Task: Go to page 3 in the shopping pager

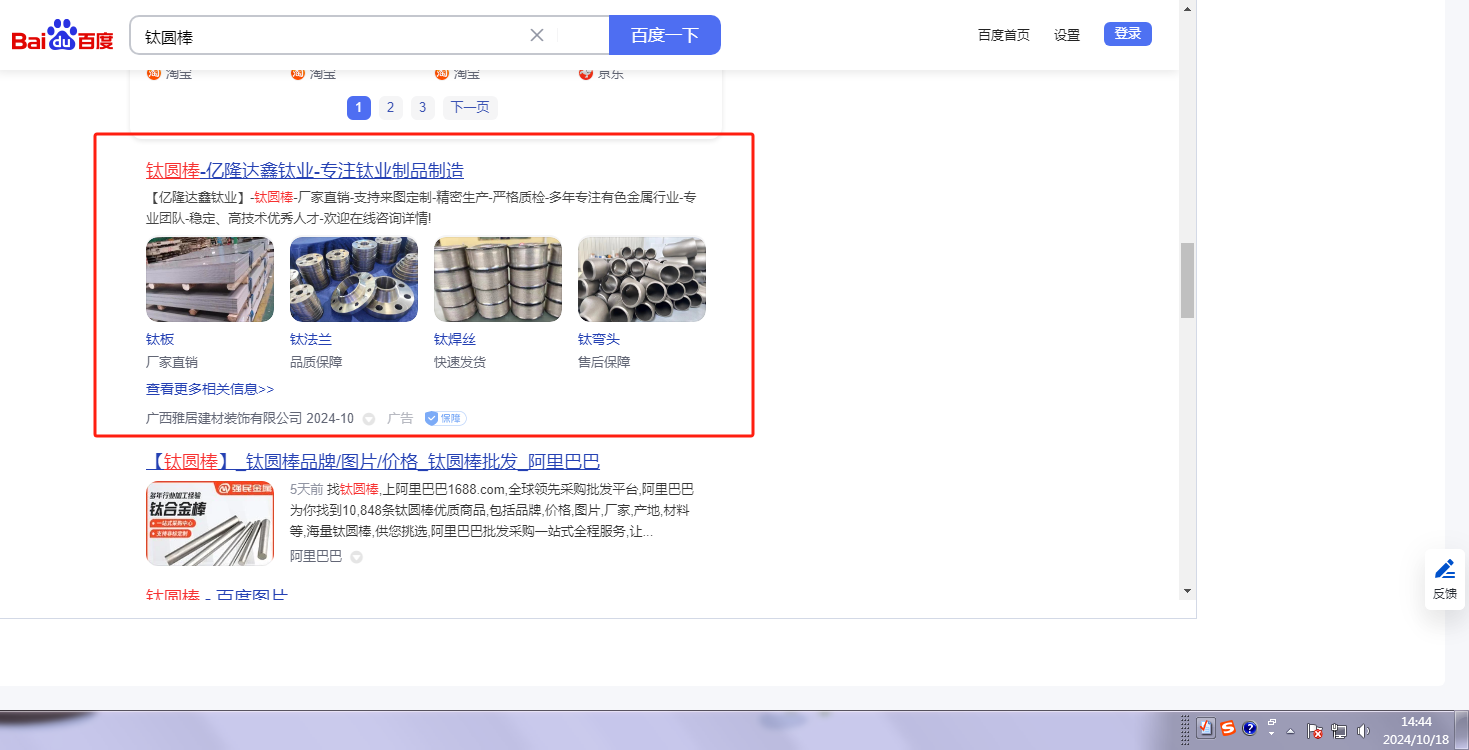Action: point(423,108)
